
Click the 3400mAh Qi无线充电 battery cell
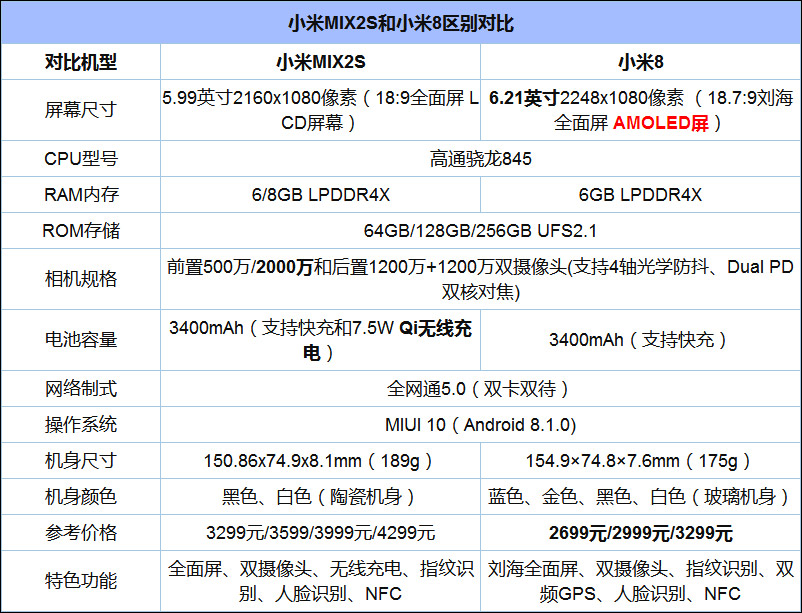click(321, 340)
